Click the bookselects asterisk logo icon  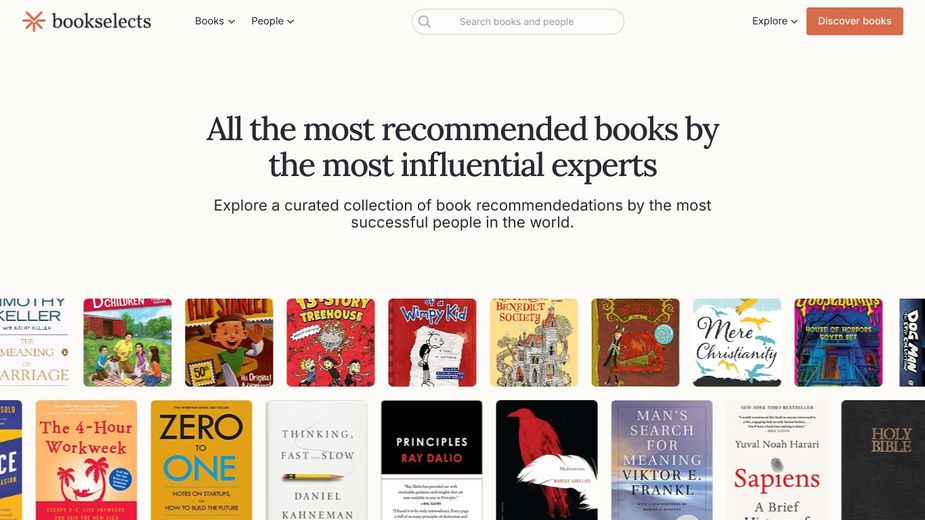point(34,21)
